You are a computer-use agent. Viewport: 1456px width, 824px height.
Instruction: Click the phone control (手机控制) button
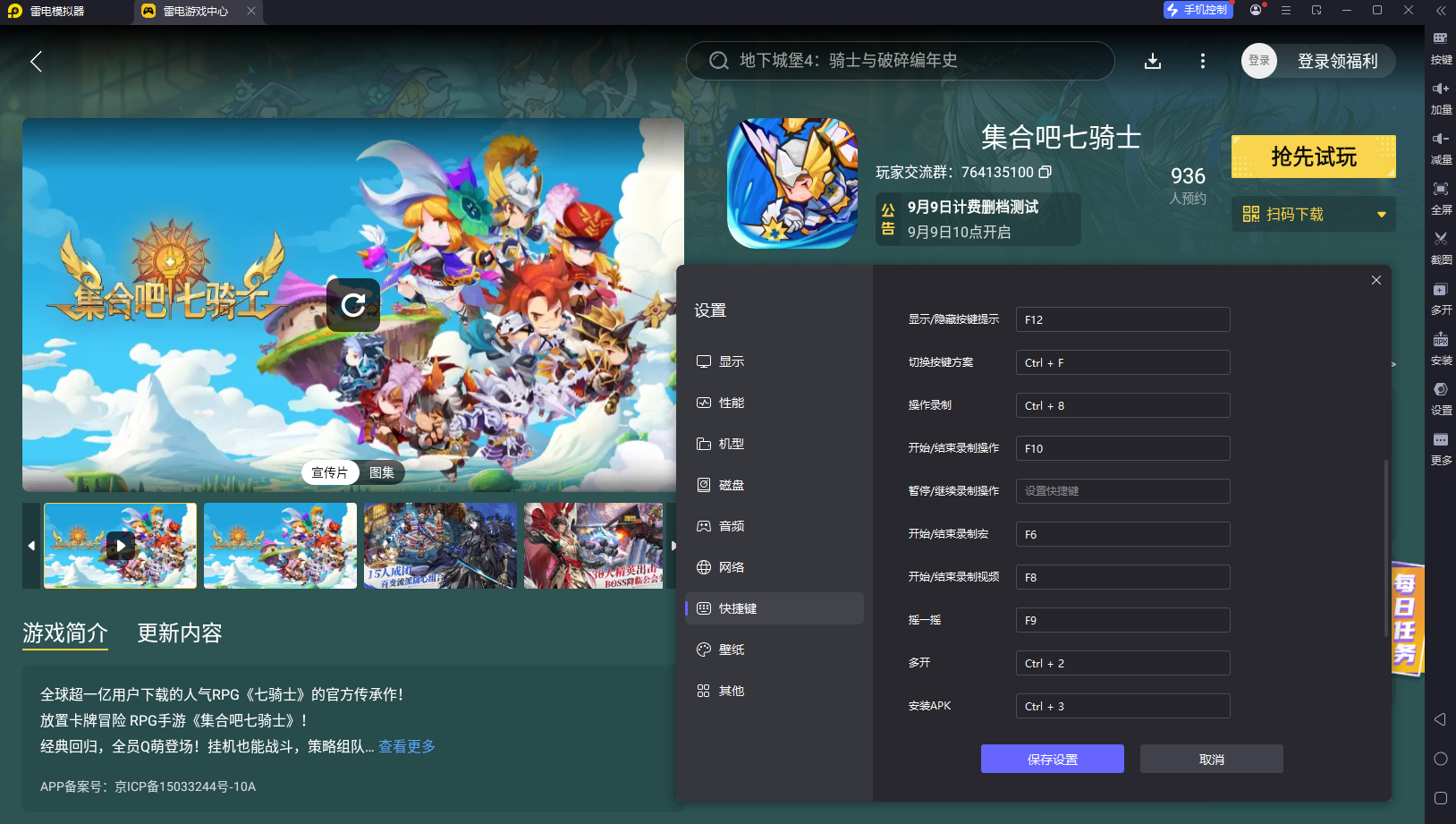click(x=1198, y=10)
